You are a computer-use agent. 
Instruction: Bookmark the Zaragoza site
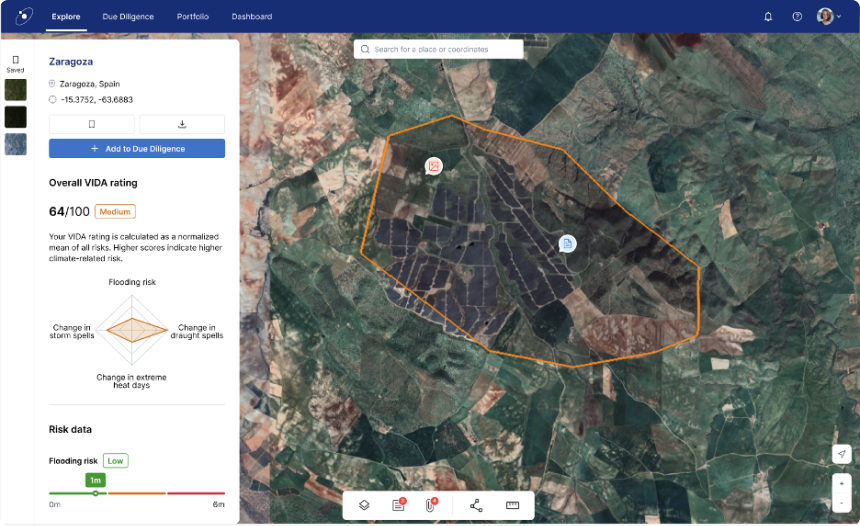coord(92,125)
